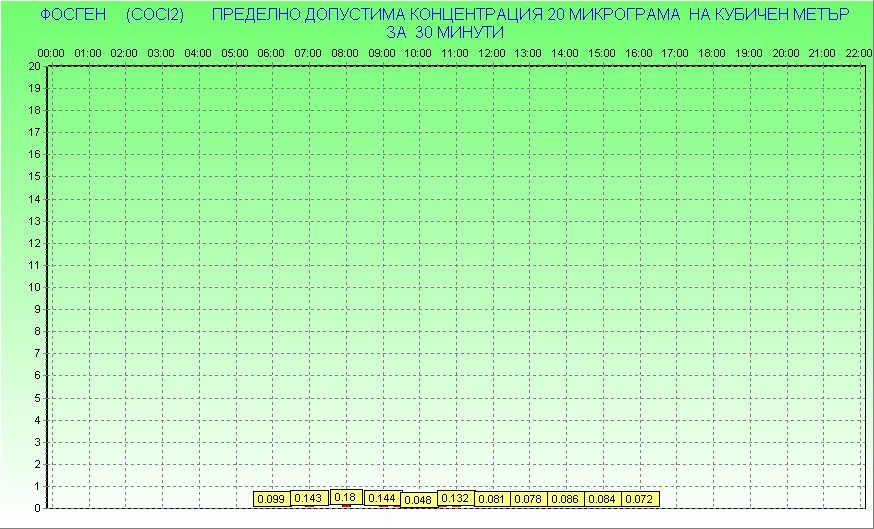Click the y-axis maximum label 20
Viewport: 874px width, 529px height.
pos(34,66)
